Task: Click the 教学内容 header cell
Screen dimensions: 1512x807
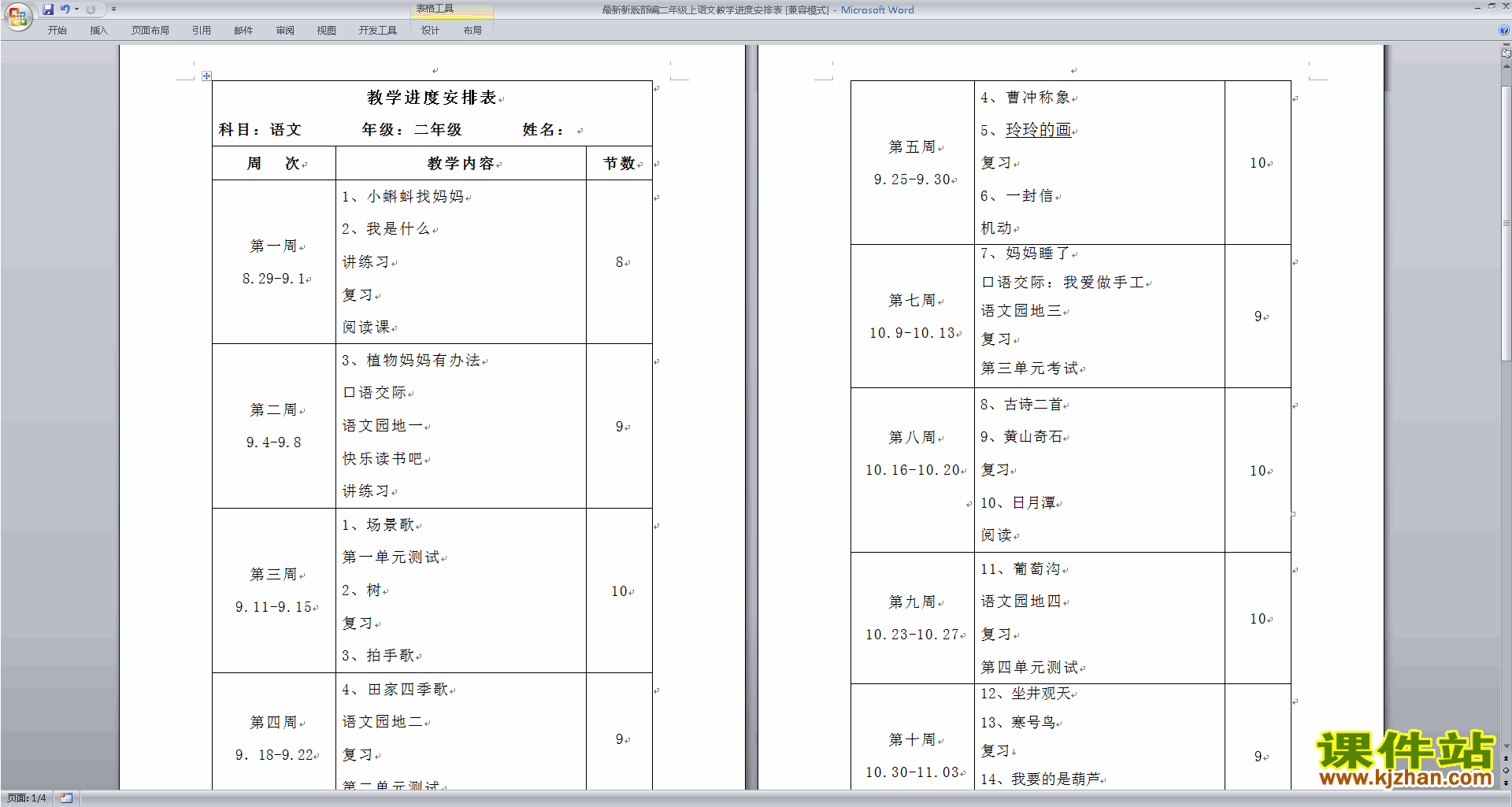Action: pyautogui.click(x=461, y=164)
